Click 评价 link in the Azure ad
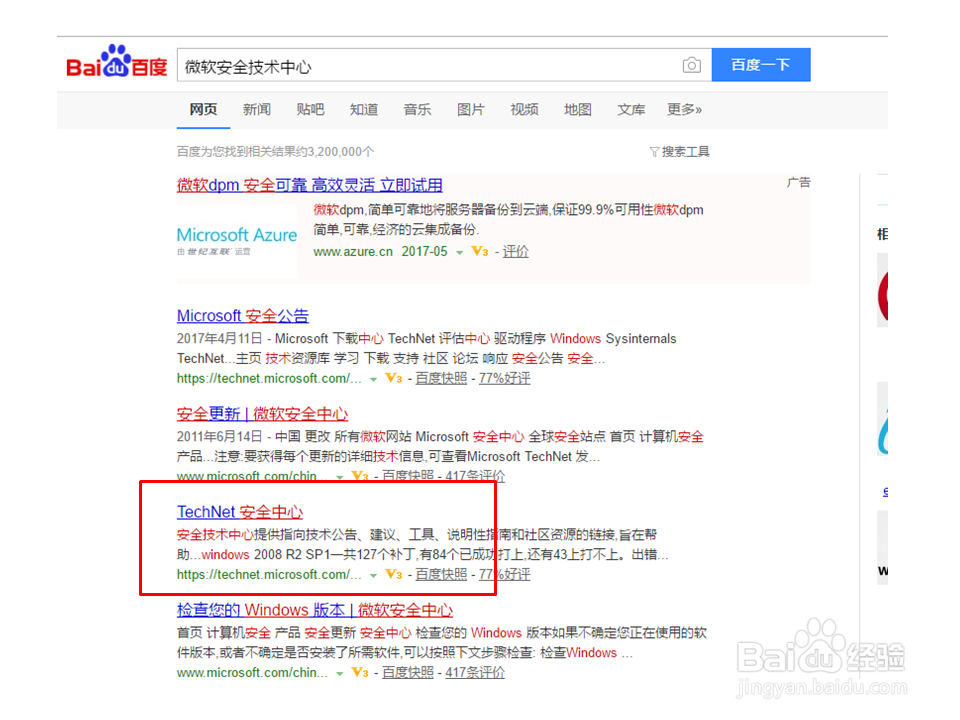The image size is (960, 720). pos(516,252)
